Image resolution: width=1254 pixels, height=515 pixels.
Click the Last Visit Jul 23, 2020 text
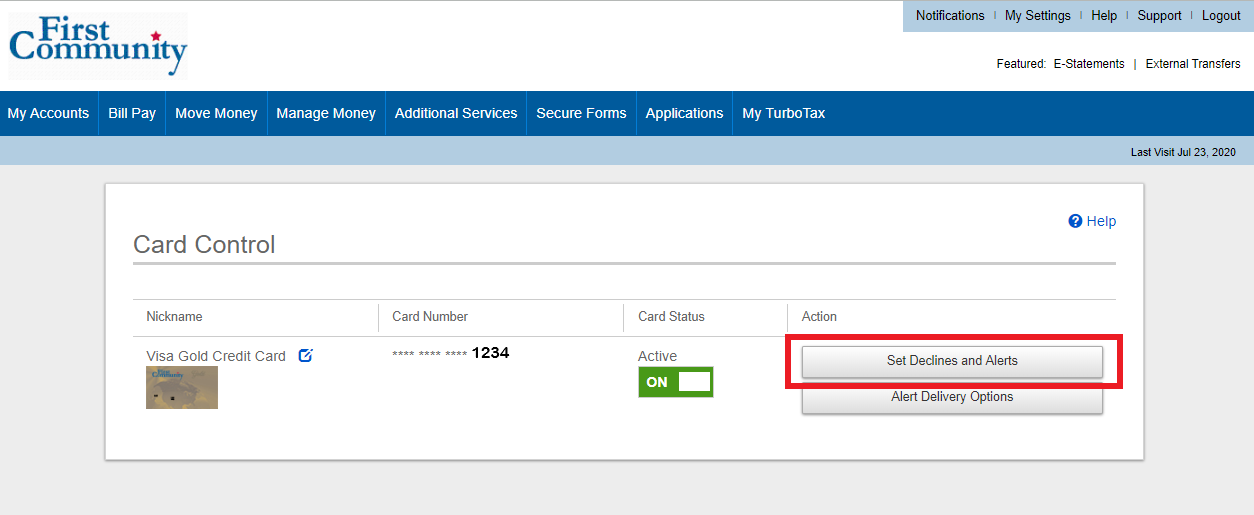(x=1183, y=152)
